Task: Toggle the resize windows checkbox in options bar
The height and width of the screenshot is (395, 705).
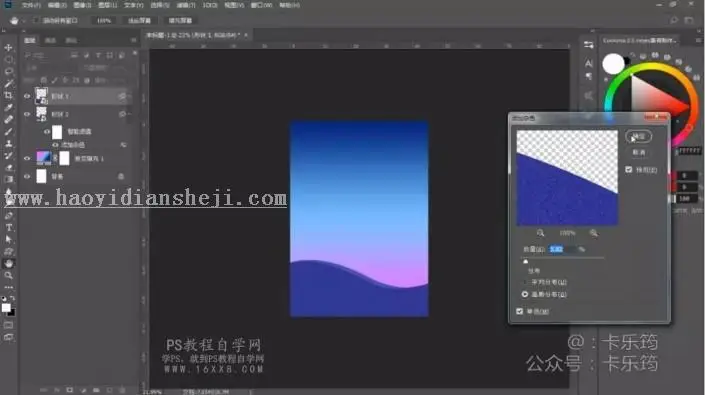Action: [36, 21]
